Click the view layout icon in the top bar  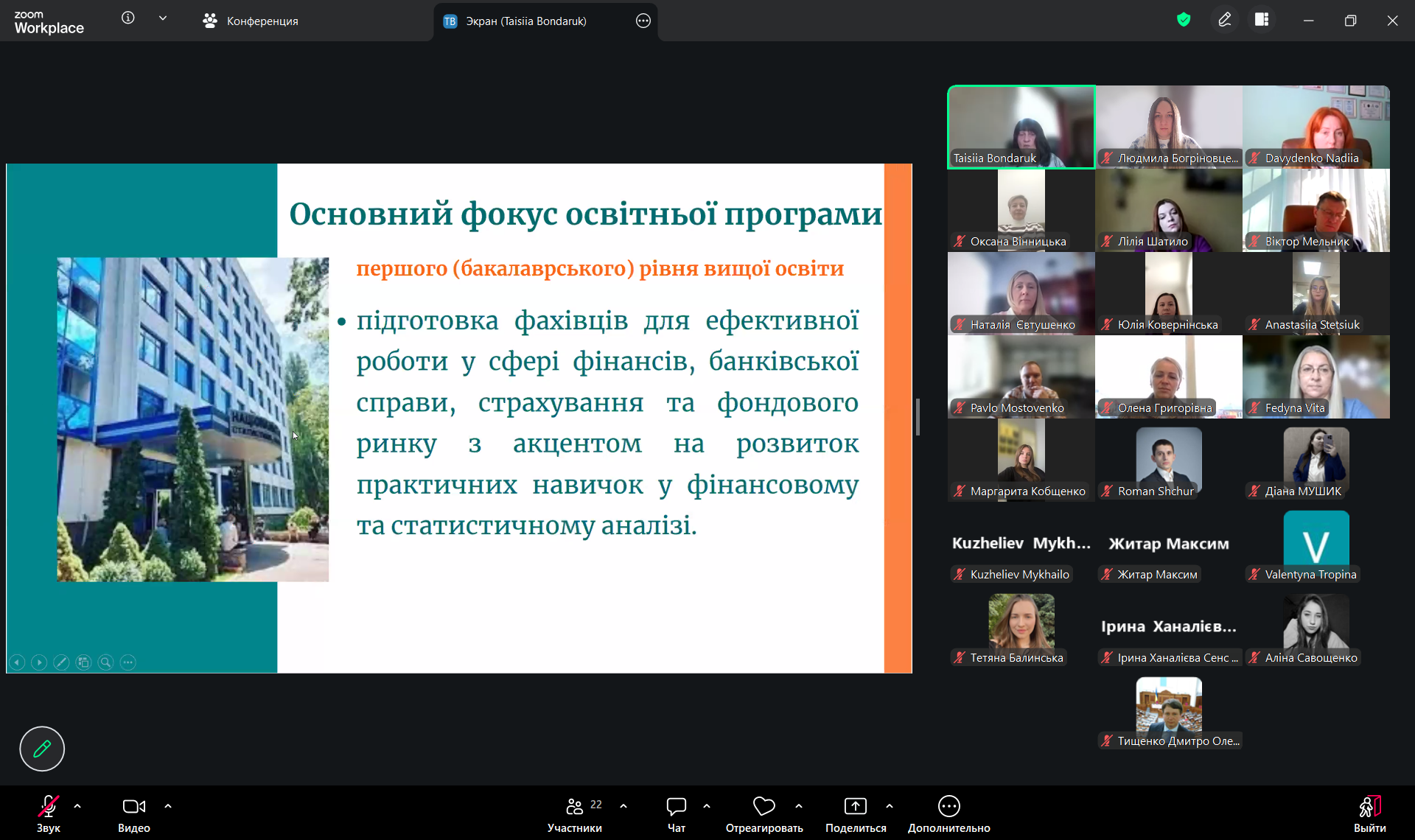click(1262, 20)
